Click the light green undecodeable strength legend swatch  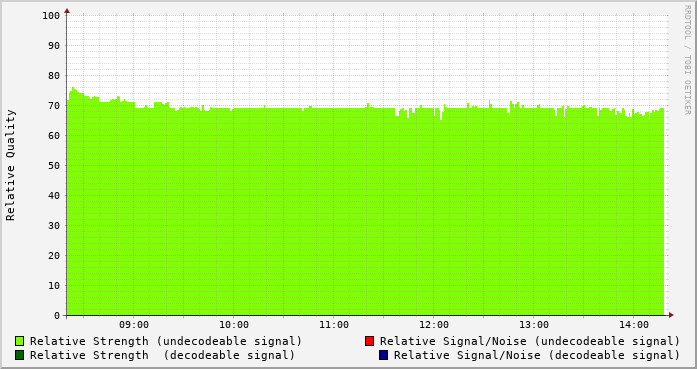19,341
